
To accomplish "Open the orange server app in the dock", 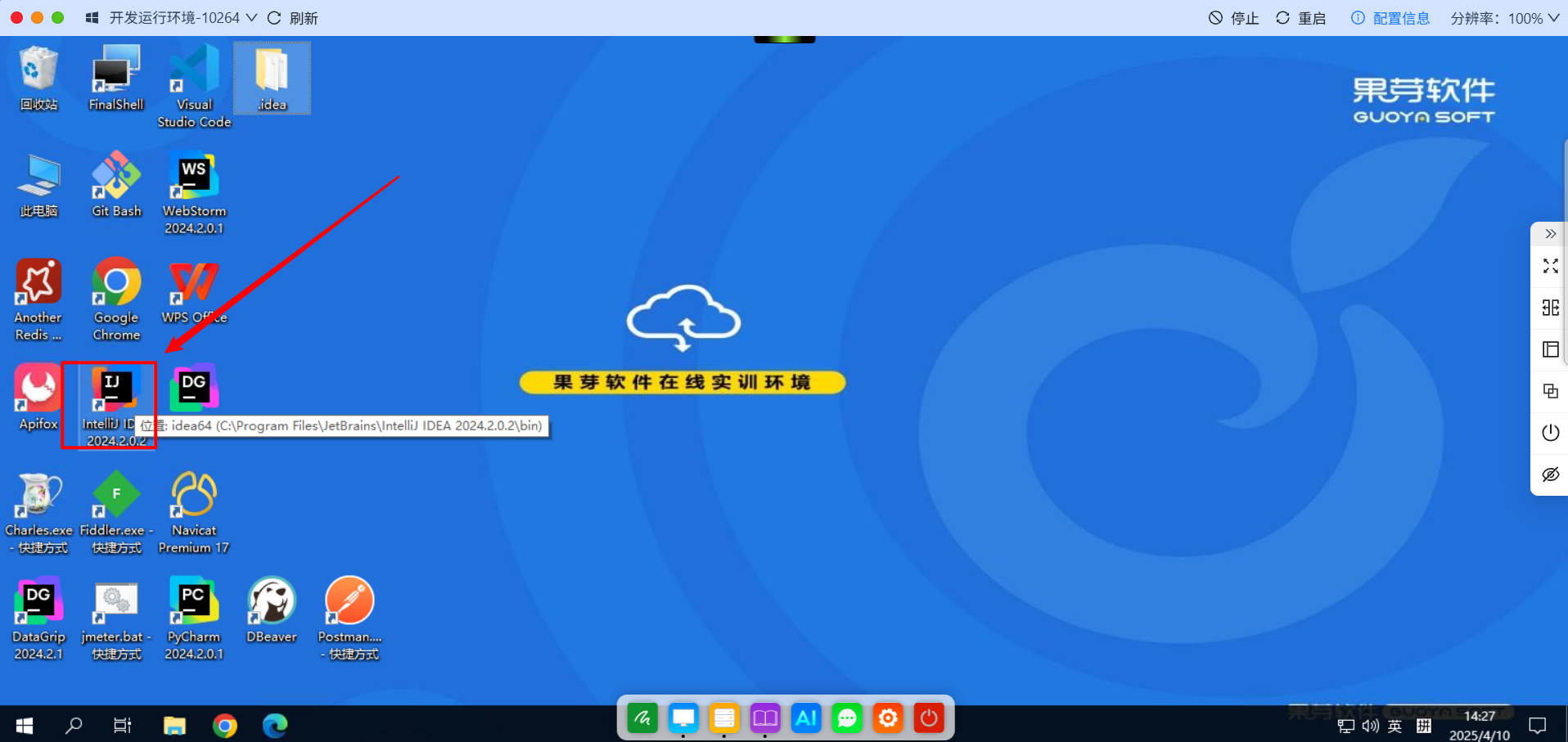I will coord(724,718).
